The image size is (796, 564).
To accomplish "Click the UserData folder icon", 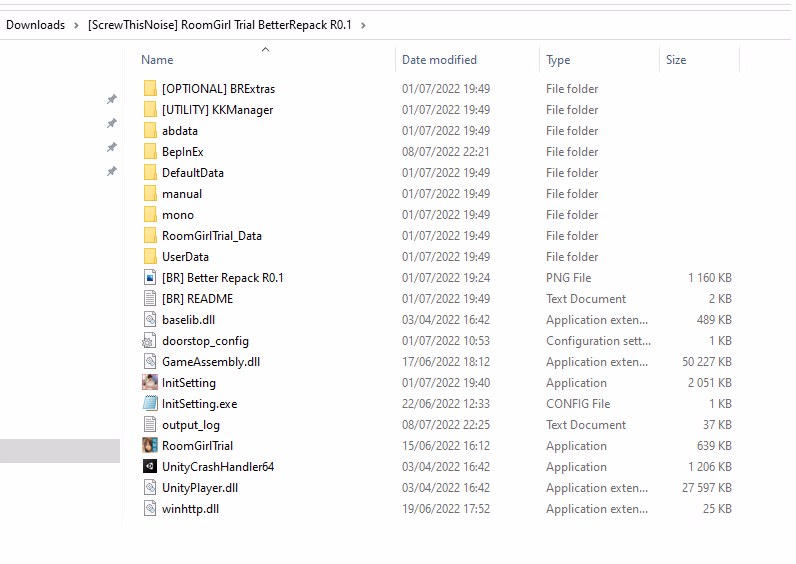I will coord(150,257).
